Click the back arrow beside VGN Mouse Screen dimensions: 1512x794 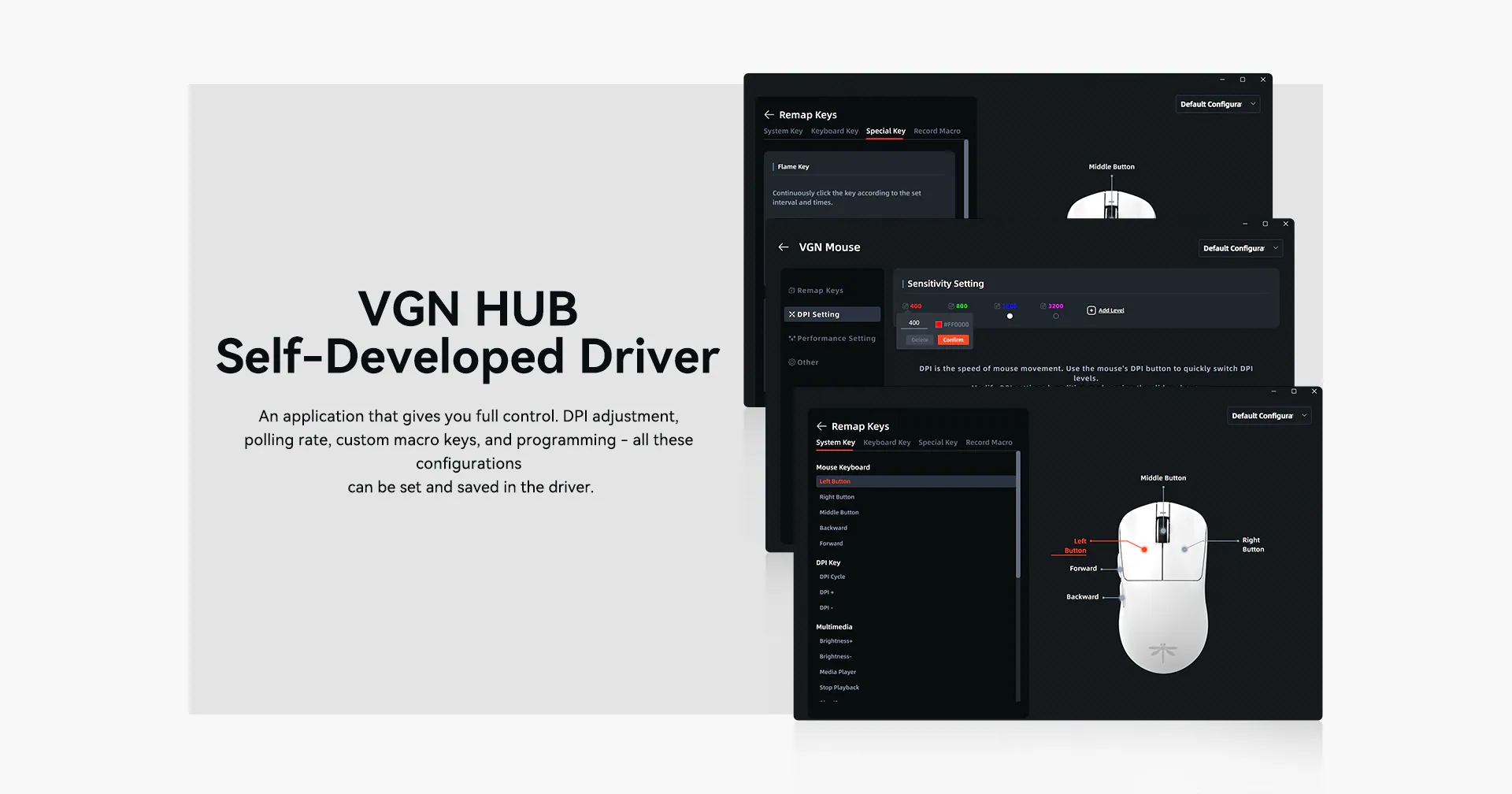[x=783, y=247]
